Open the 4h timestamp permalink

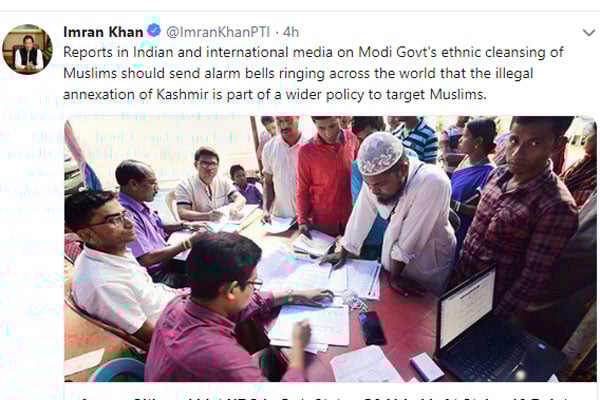[291, 32]
